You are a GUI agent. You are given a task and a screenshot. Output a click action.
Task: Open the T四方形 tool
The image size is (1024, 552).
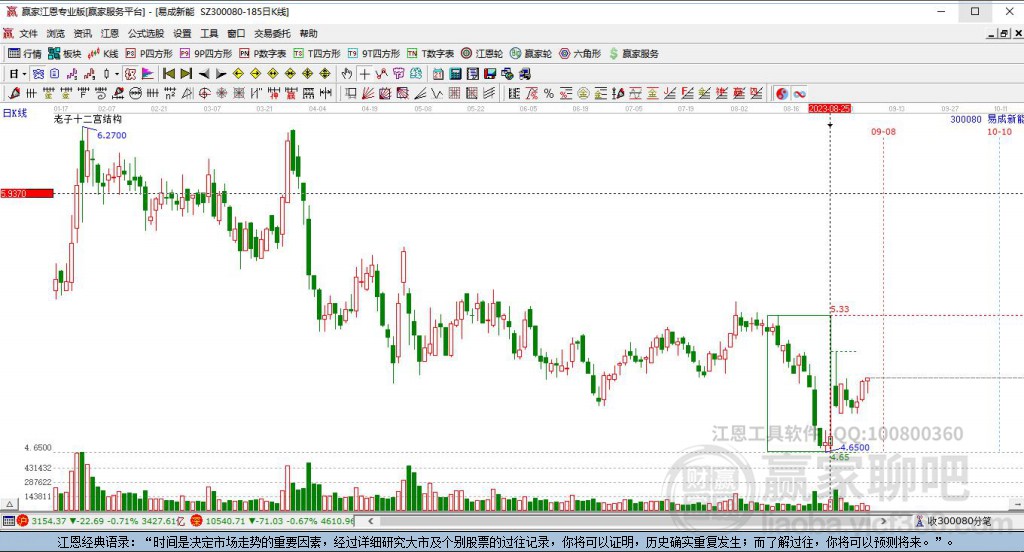click(317, 54)
